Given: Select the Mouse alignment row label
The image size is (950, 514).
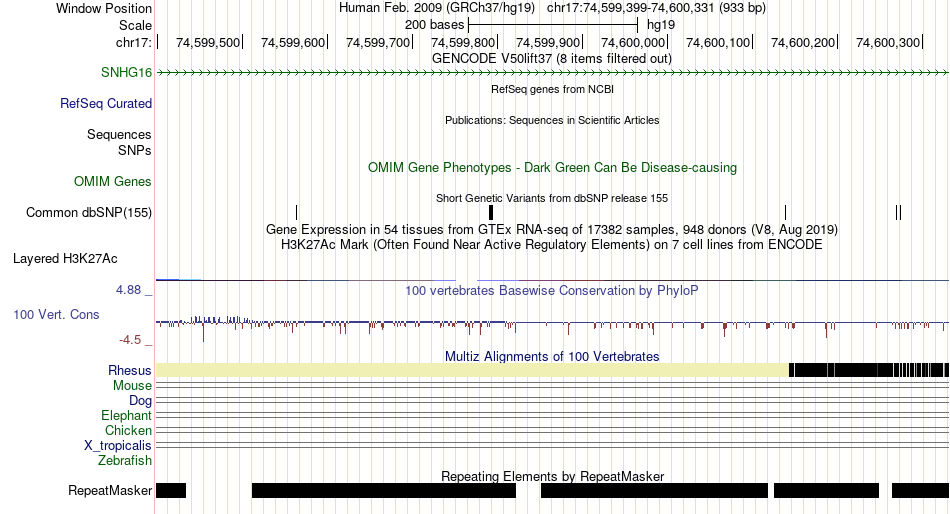Looking at the screenshot, I should [132, 386].
